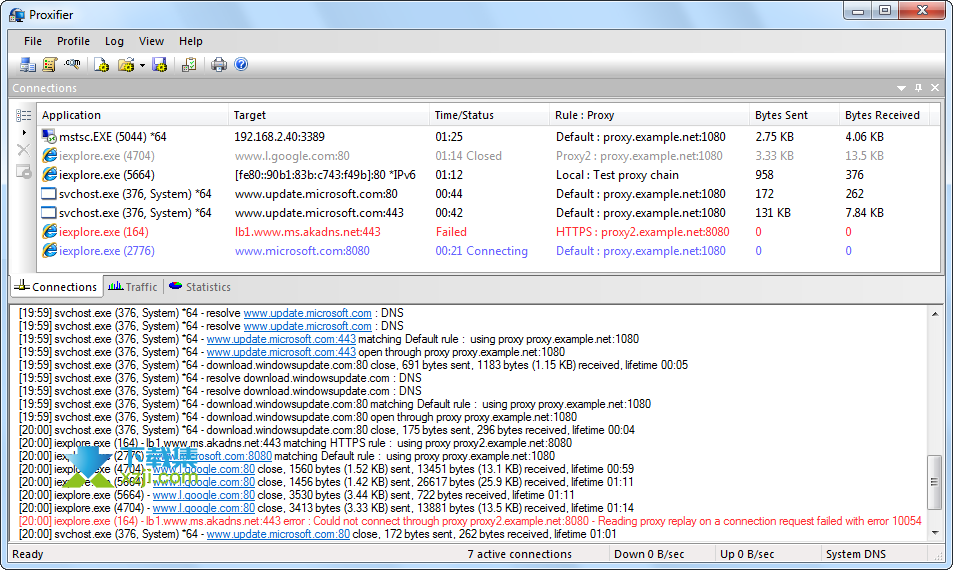
Task: Switch to the Statistics tab
Action: coord(200,287)
